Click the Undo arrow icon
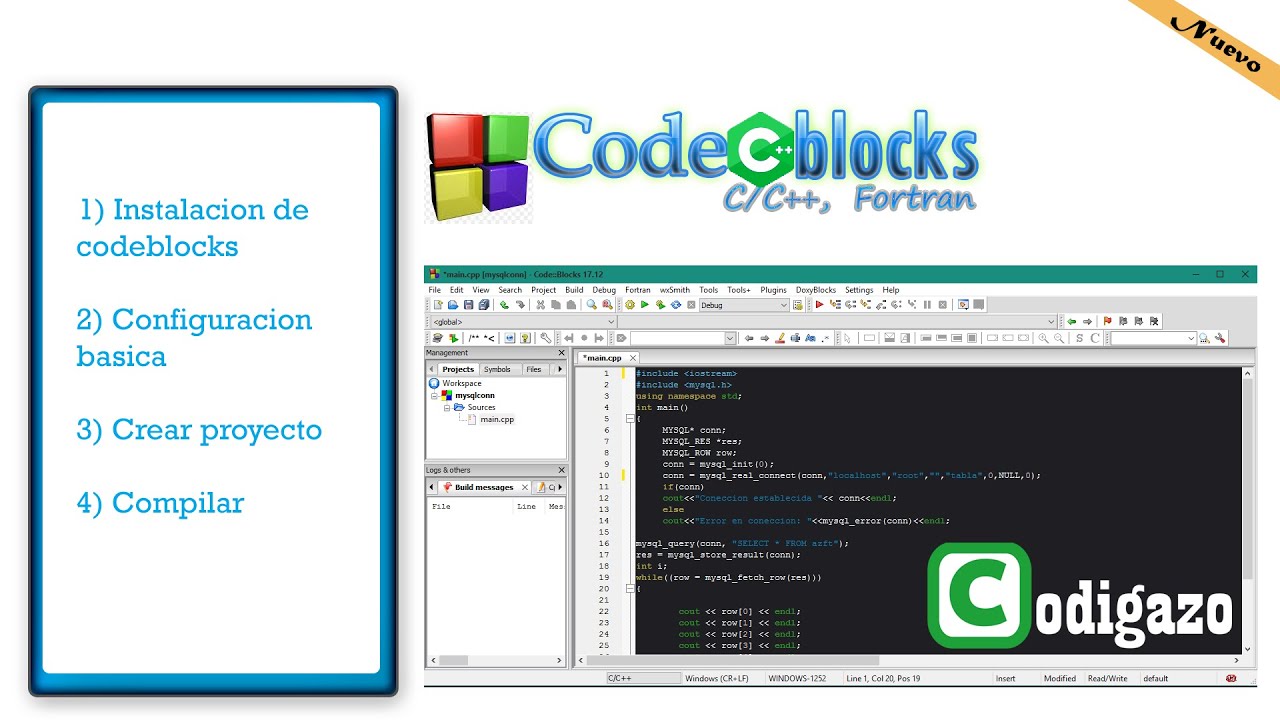This screenshot has height=720, width=1280. [504, 305]
